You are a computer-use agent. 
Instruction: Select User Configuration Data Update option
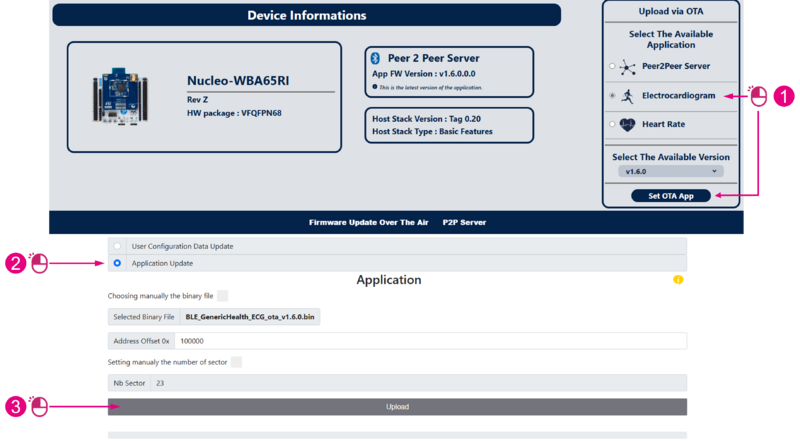117,246
